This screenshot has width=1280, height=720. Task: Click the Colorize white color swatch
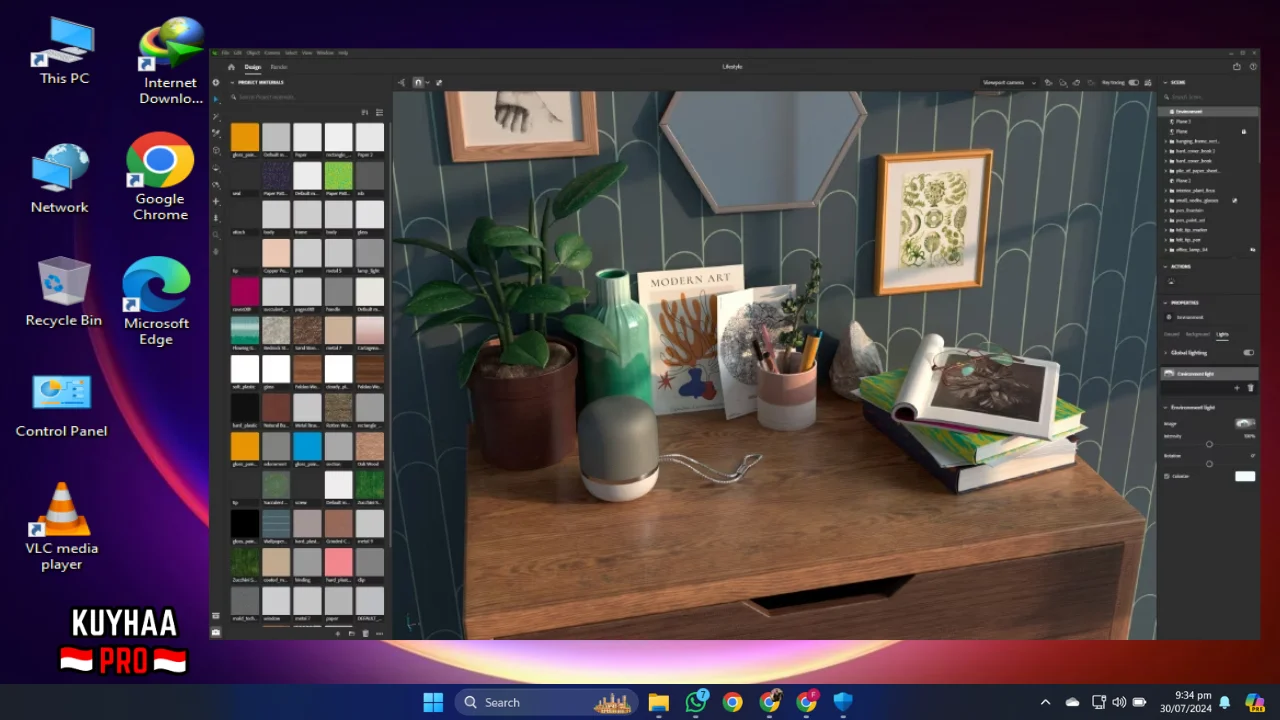click(x=1245, y=476)
